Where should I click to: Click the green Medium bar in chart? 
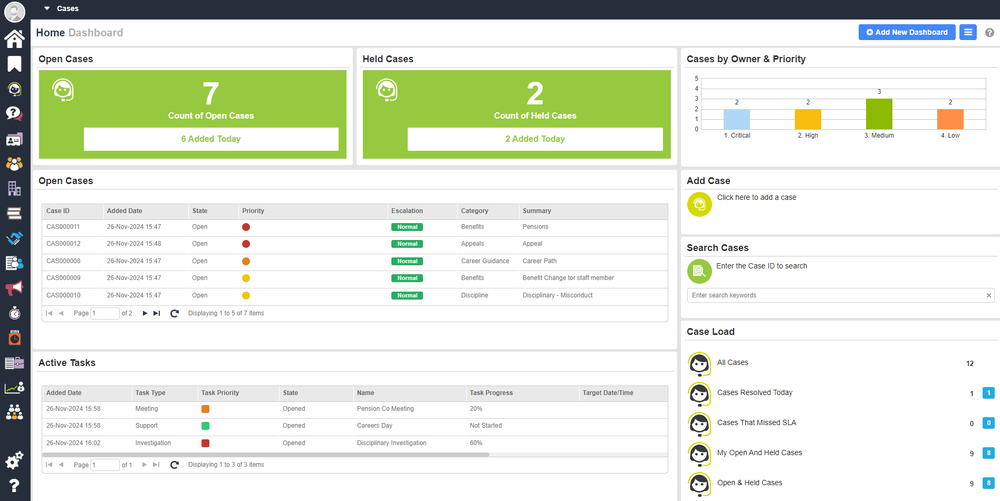point(879,113)
